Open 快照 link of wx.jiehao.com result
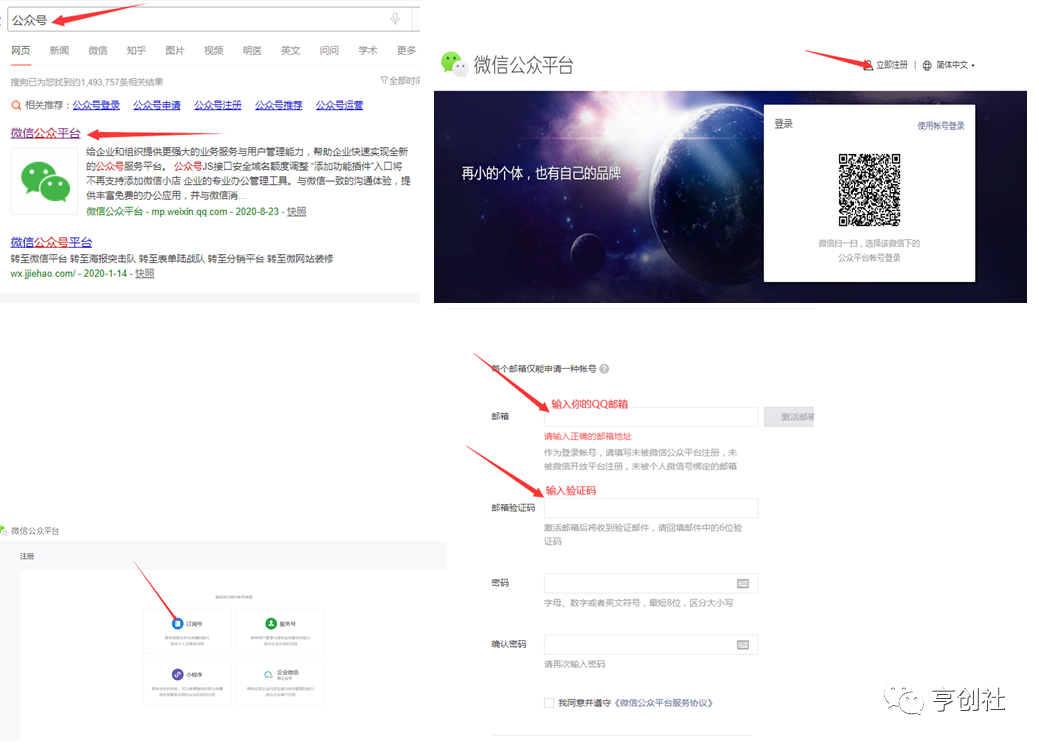 (144, 273)
